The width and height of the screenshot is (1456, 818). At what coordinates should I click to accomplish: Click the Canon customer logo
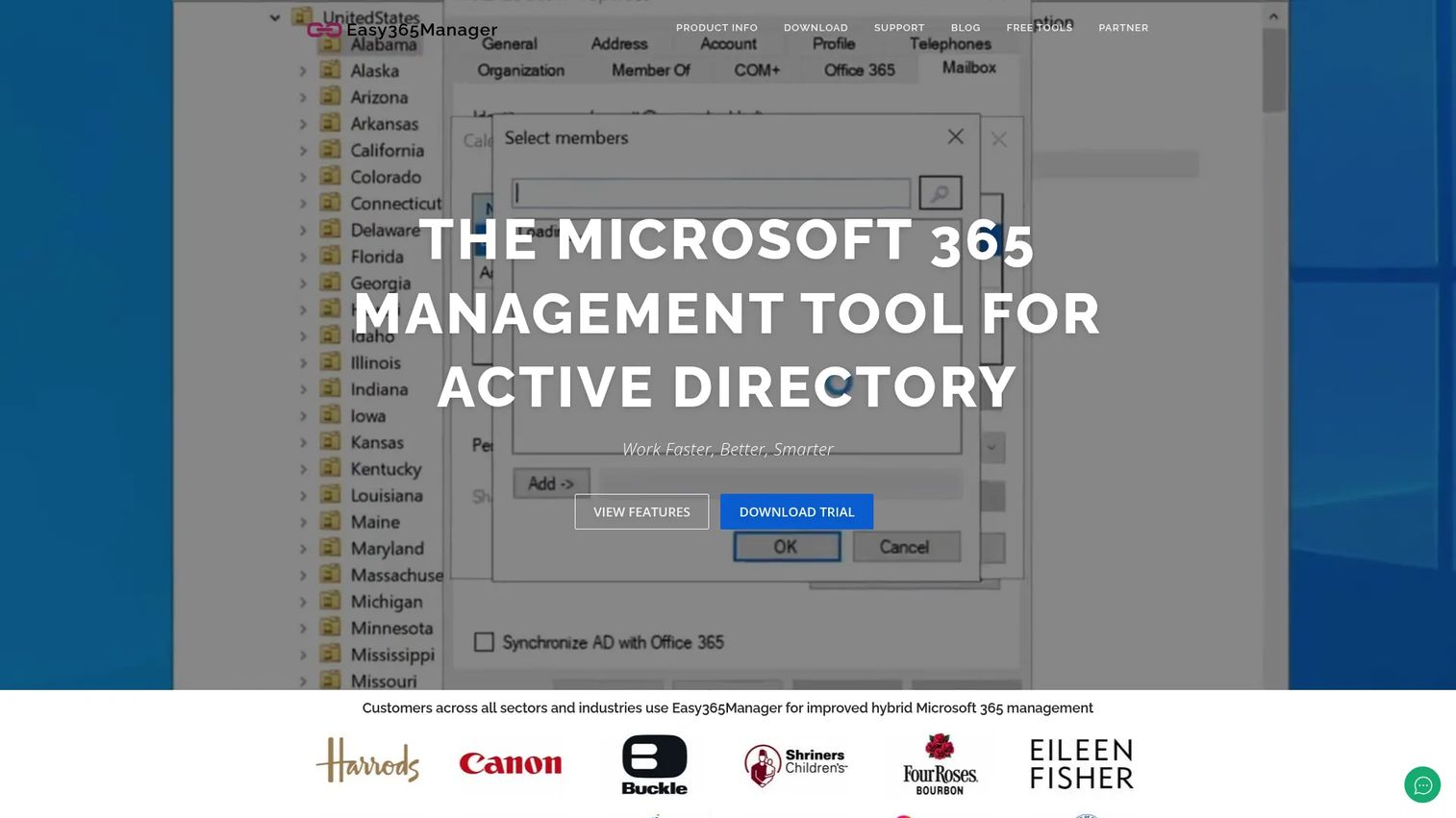511,763
